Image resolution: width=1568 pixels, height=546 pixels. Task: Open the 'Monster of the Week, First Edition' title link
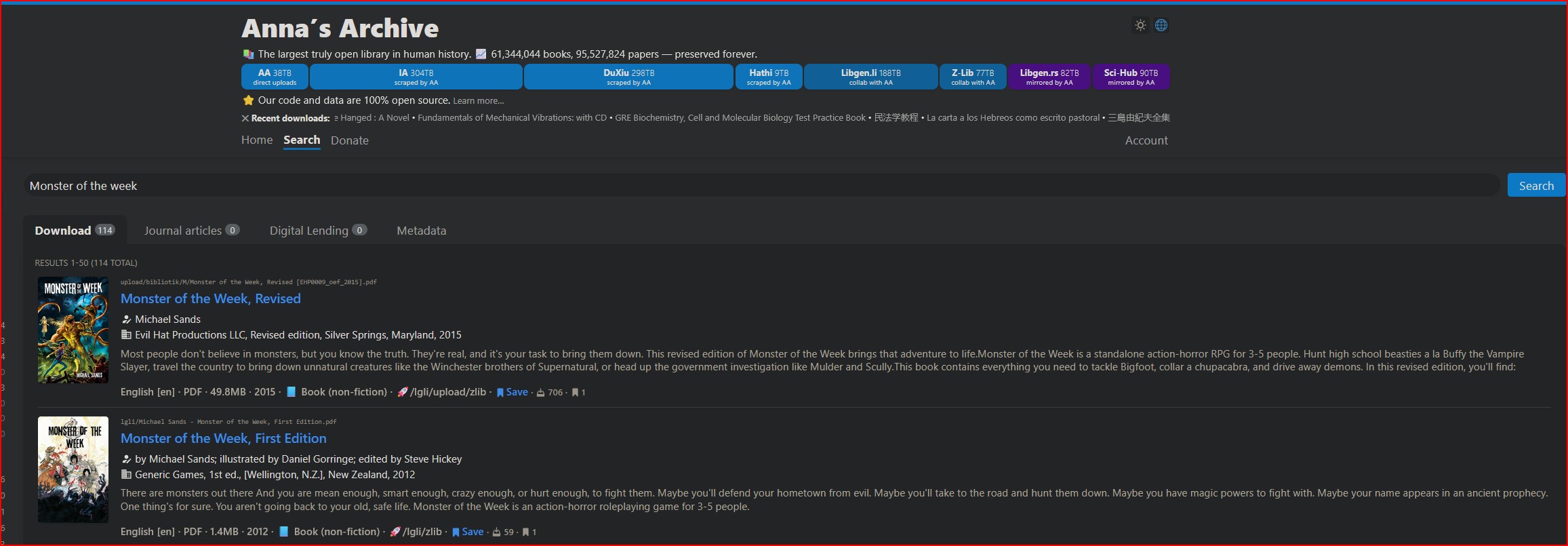tap(224, 439)
